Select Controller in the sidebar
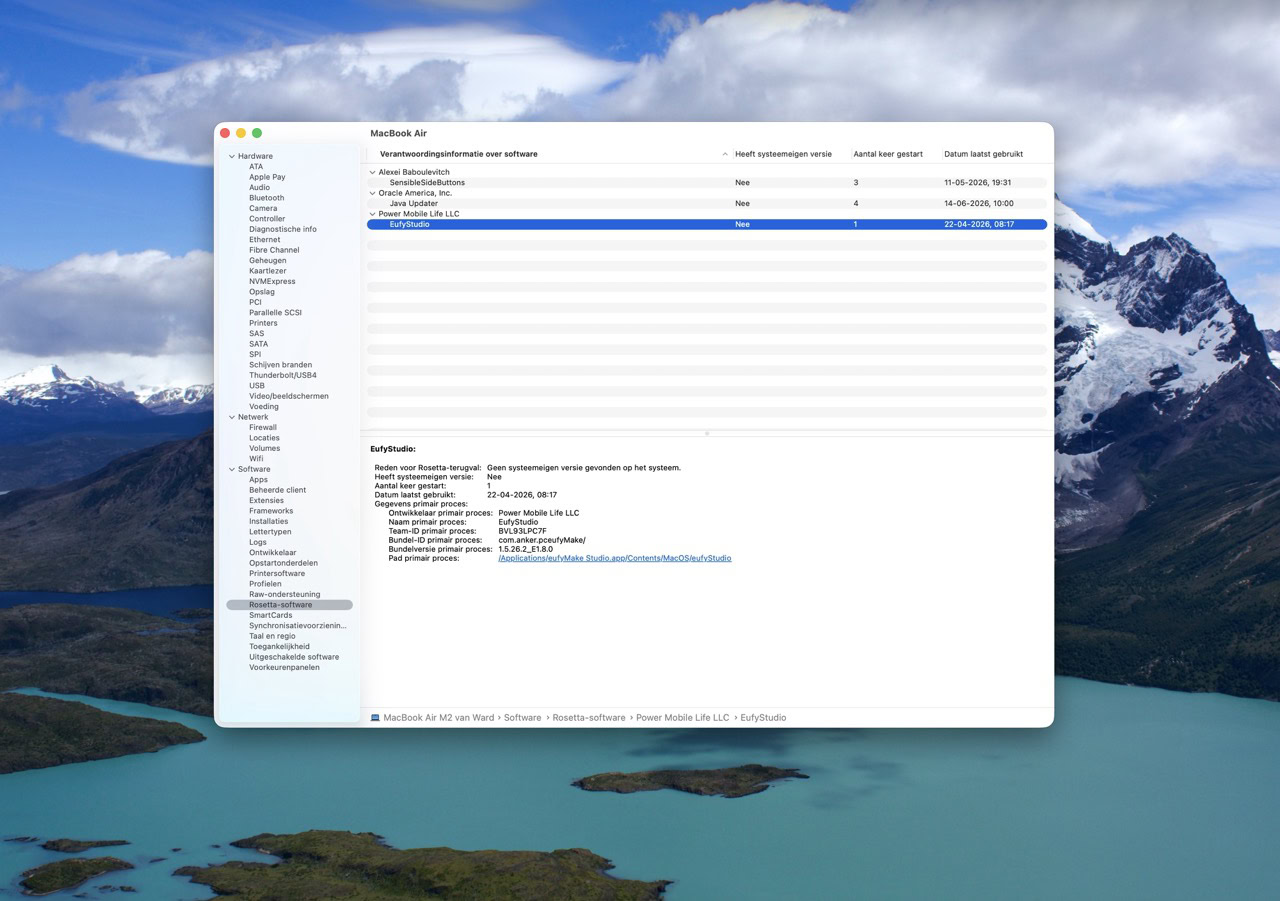 coord(267,219)
